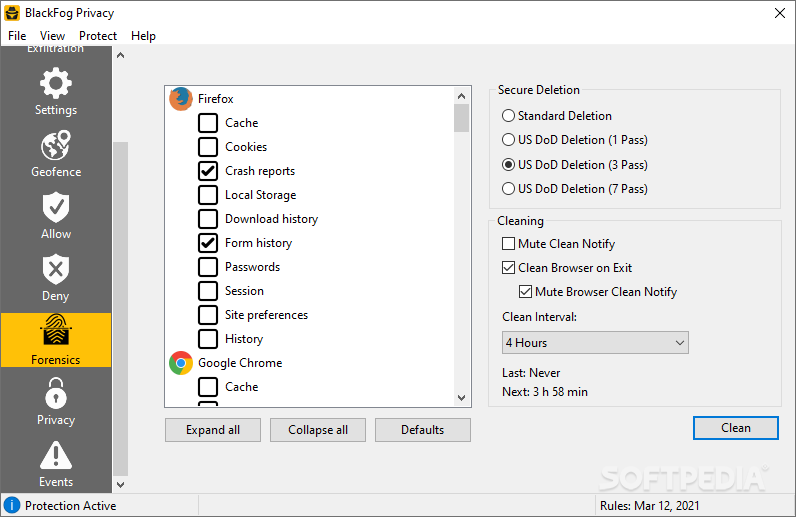This screenshot has width=796, height=517.
Task: Open the View menu
Action: point(52,36)
